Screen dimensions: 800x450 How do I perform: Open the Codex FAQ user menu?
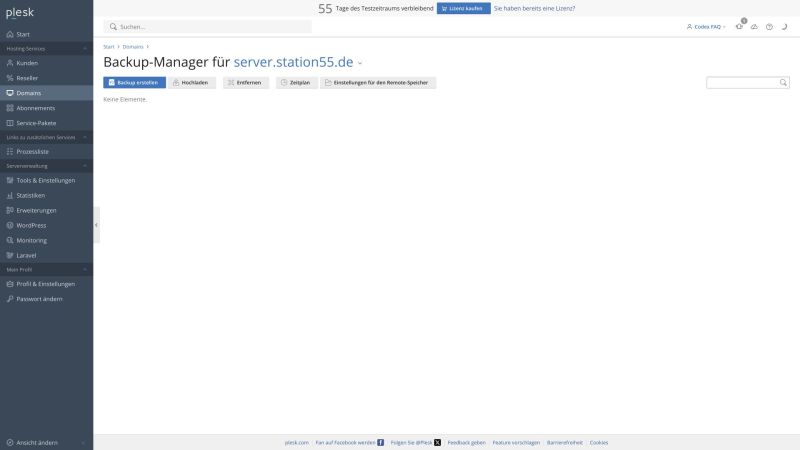(x=706, y=27)
